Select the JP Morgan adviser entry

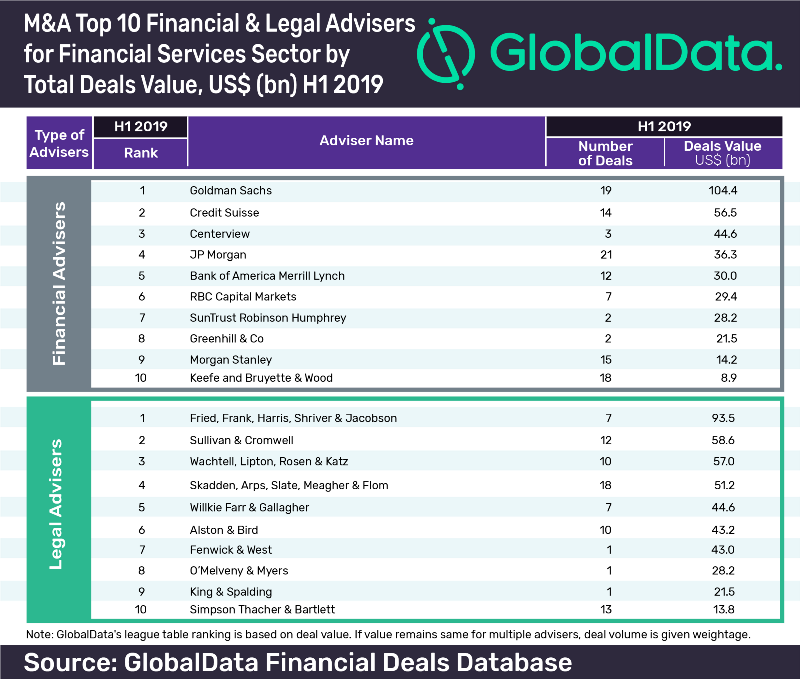coord(218,255)
